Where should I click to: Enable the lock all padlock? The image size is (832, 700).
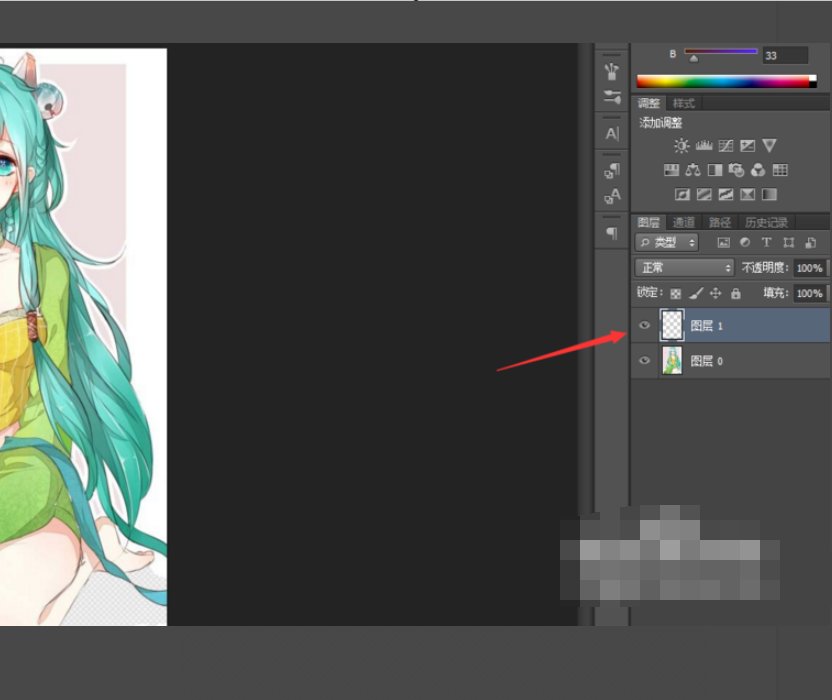[735, 292]
